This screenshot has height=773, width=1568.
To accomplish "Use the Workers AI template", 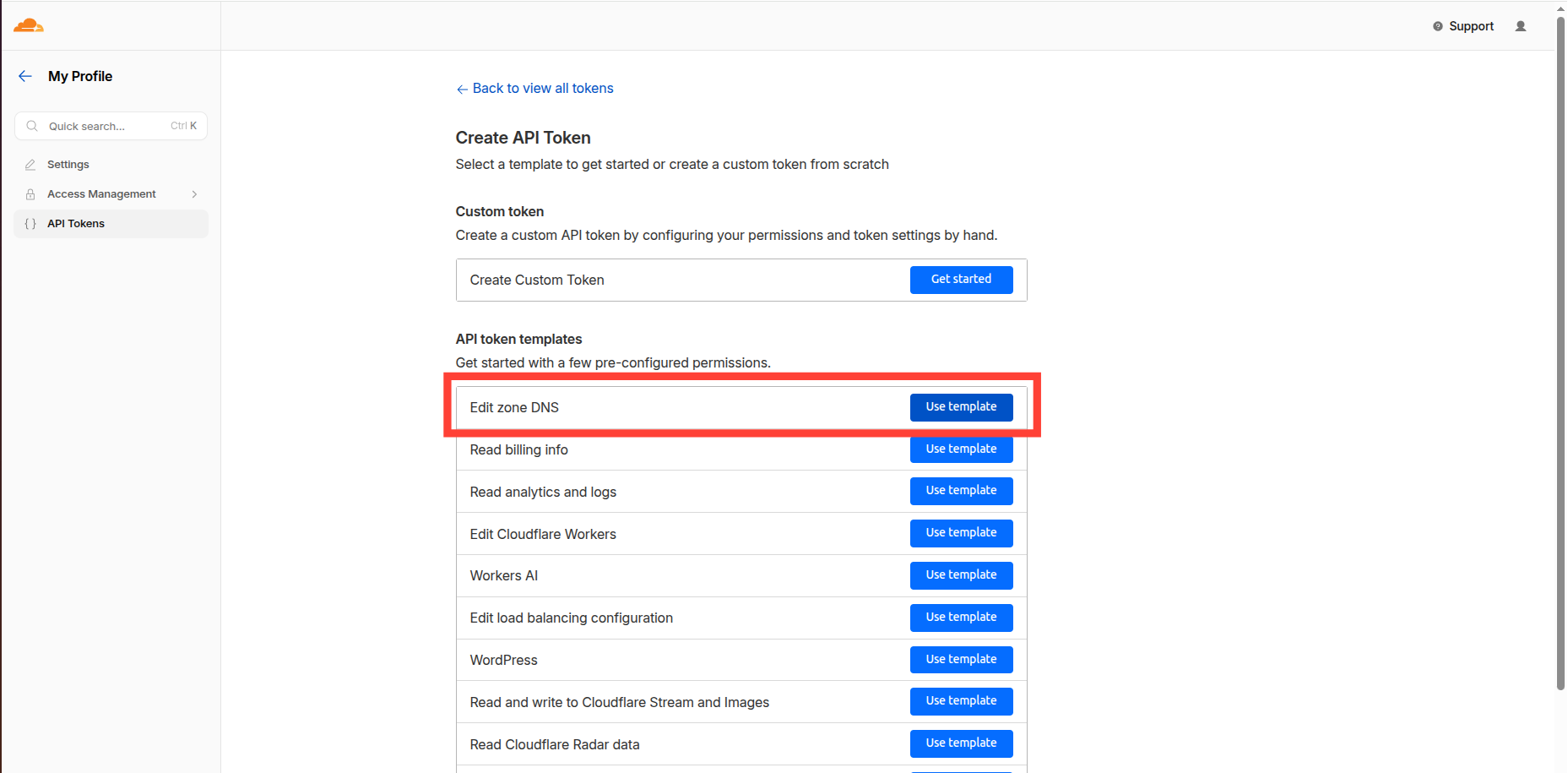I will click(x=961, y=575).
